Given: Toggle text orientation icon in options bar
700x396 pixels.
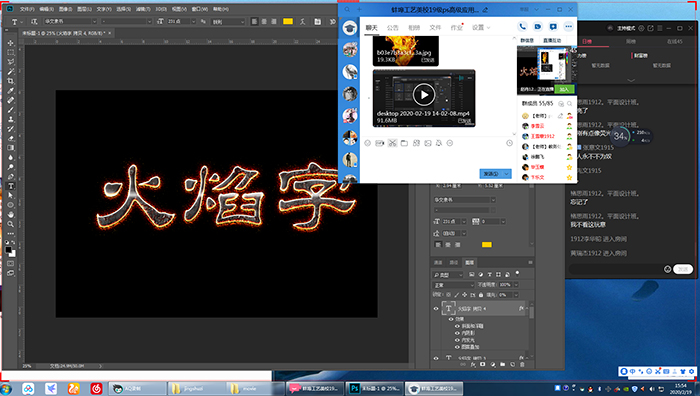Looking at the screenshot, I should tap(34, 21).
